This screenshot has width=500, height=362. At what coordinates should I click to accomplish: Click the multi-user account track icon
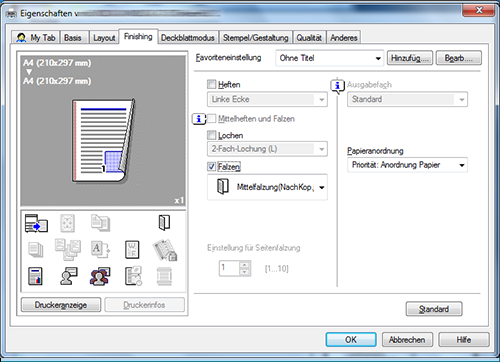(100, 276)
